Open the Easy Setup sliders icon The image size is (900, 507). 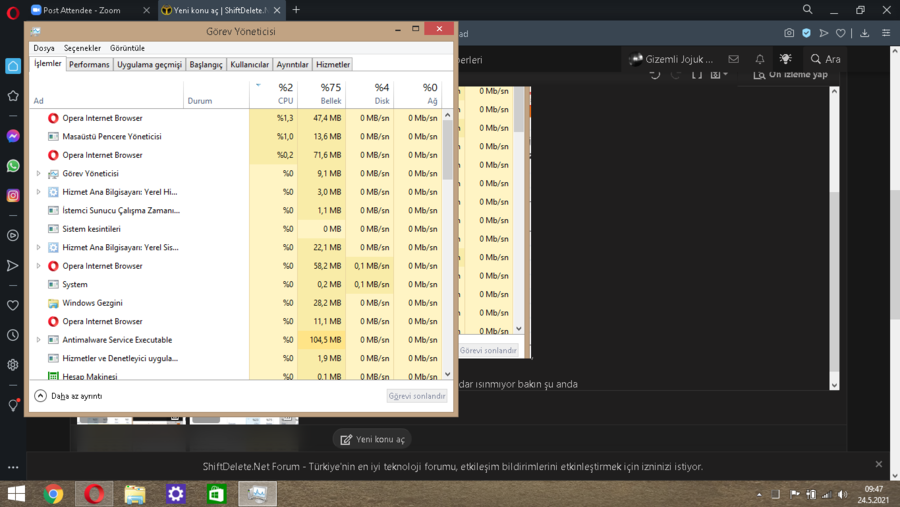click(886, 33)
